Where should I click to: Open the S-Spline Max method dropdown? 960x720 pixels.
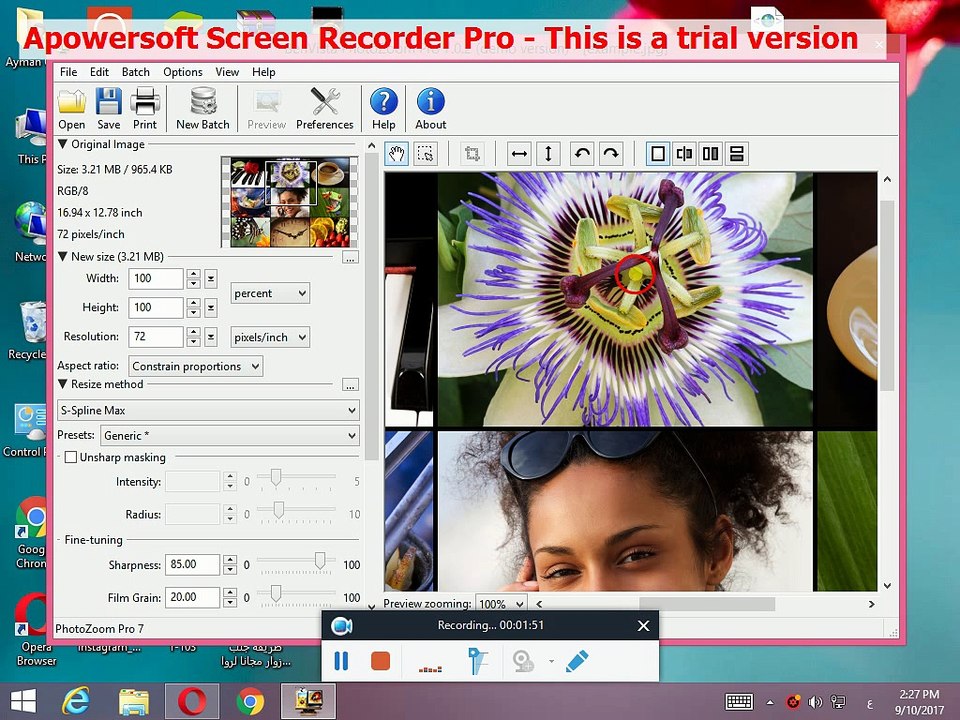208,410
